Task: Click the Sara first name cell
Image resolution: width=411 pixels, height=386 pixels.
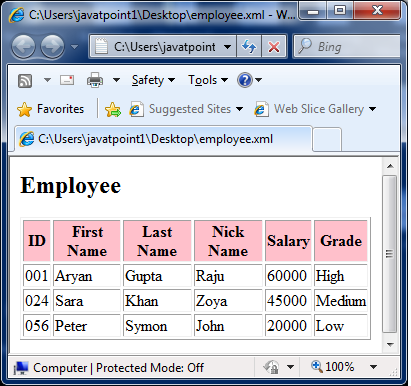Action: (87, 301)
